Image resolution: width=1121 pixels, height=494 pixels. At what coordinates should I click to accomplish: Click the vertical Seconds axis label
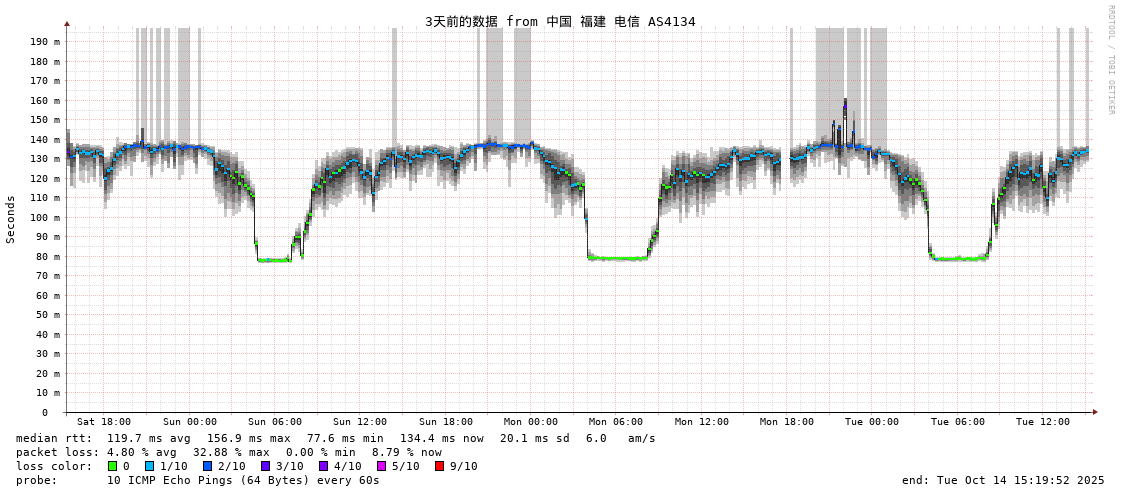point(11,219)
